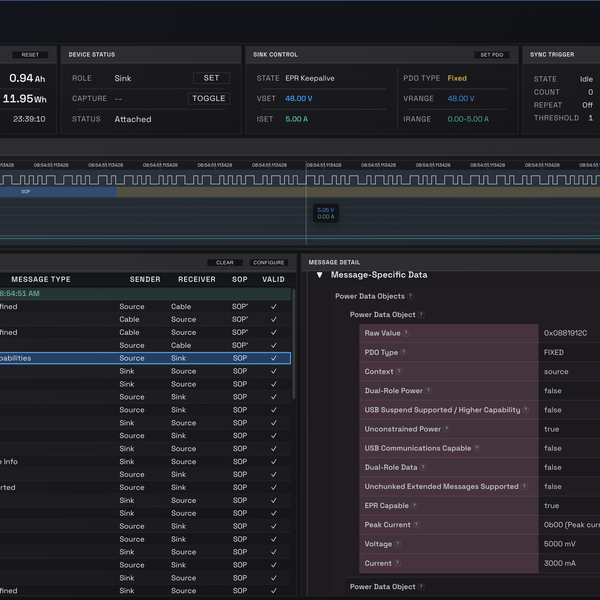Open help icon beside Dual-Role Data
The image size is (600, 600).
(x=422, y=467)
